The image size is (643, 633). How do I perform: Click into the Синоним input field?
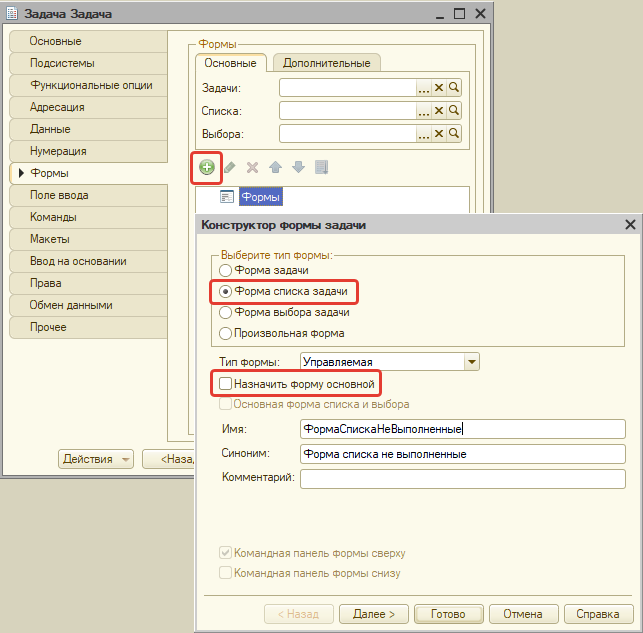click(463, 454)
